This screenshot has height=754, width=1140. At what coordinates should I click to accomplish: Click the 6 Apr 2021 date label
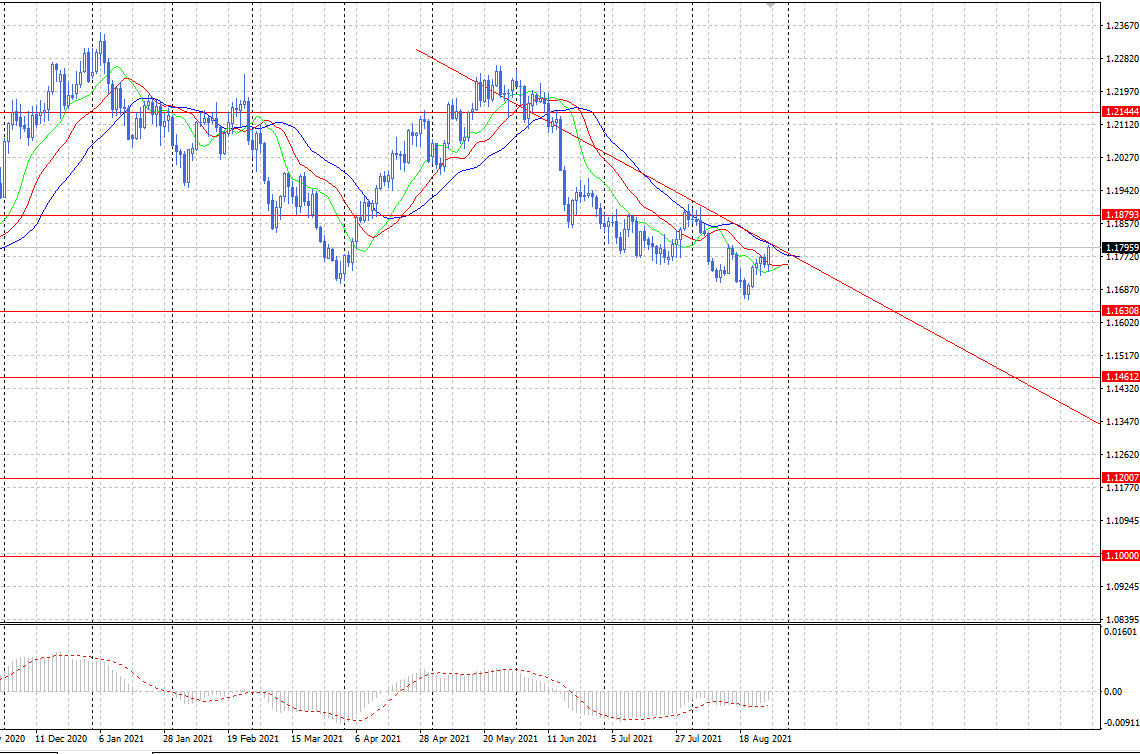point(378,739)
